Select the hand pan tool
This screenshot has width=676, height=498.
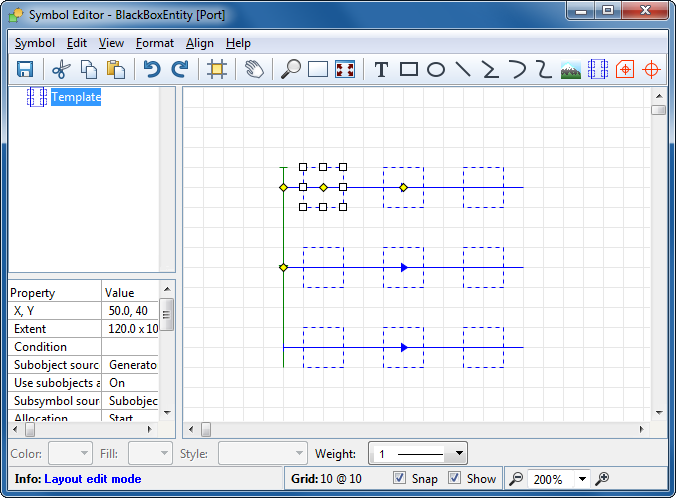(254, 69)
